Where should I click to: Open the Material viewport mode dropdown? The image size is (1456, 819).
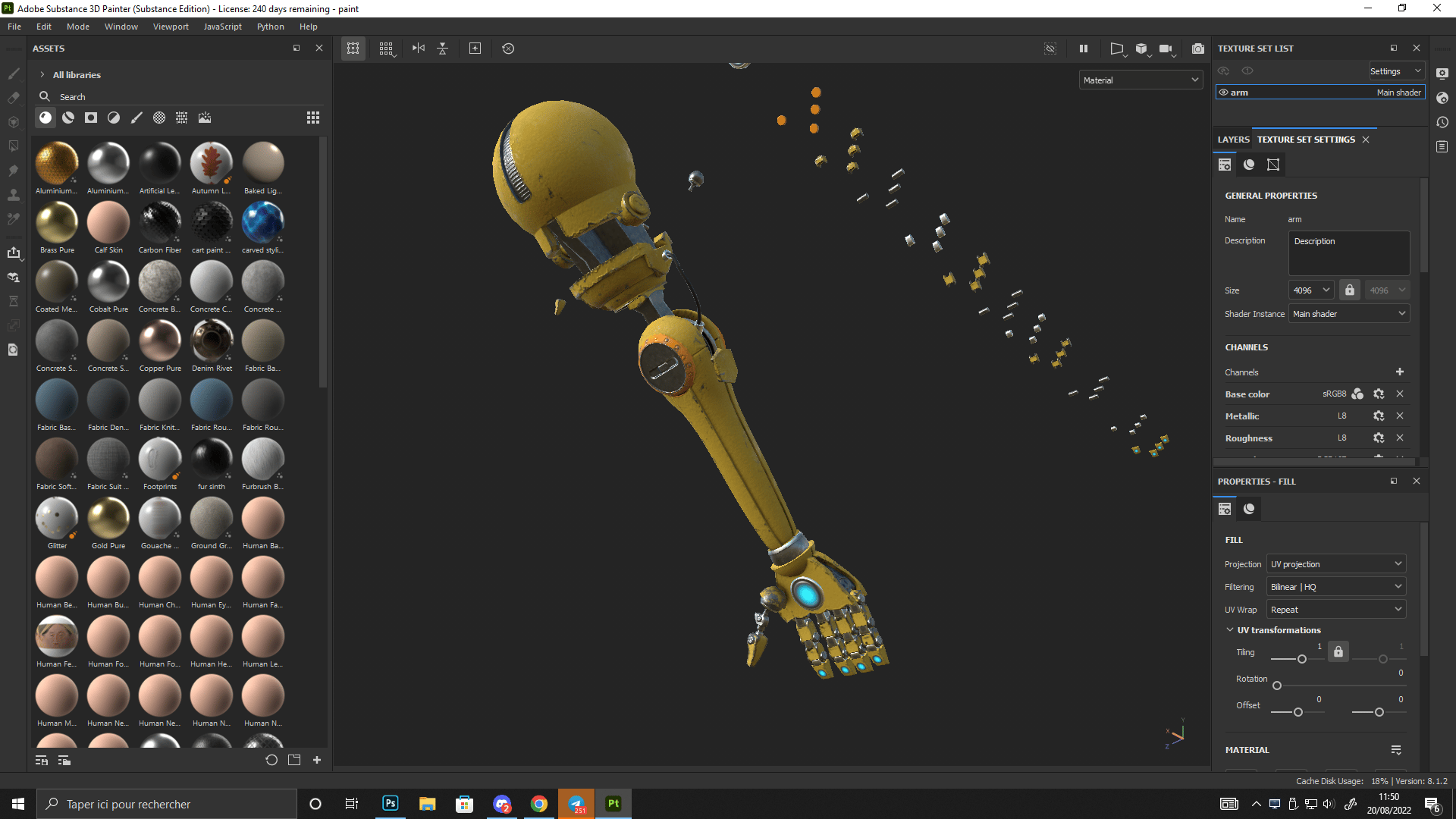pos(1141,80)
